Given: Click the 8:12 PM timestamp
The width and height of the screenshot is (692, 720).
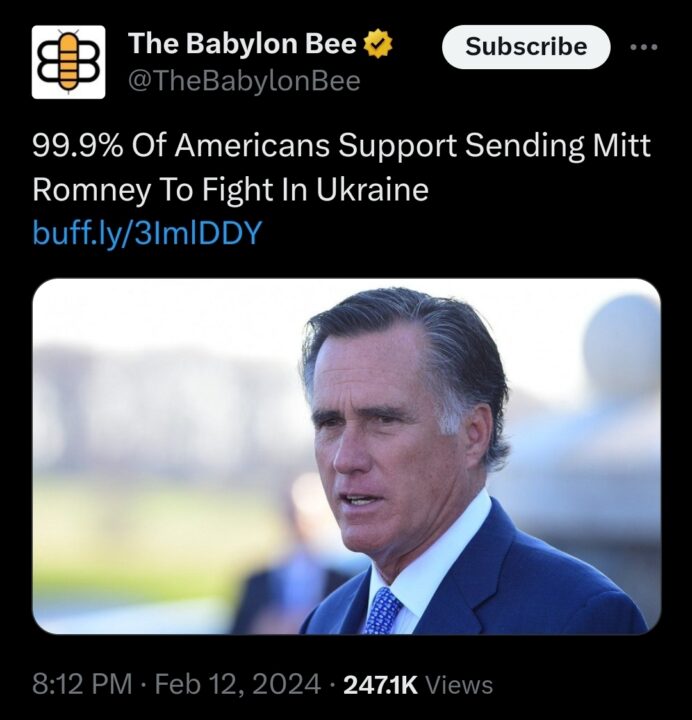Looking at the screenshot, I should pos(82,685).
